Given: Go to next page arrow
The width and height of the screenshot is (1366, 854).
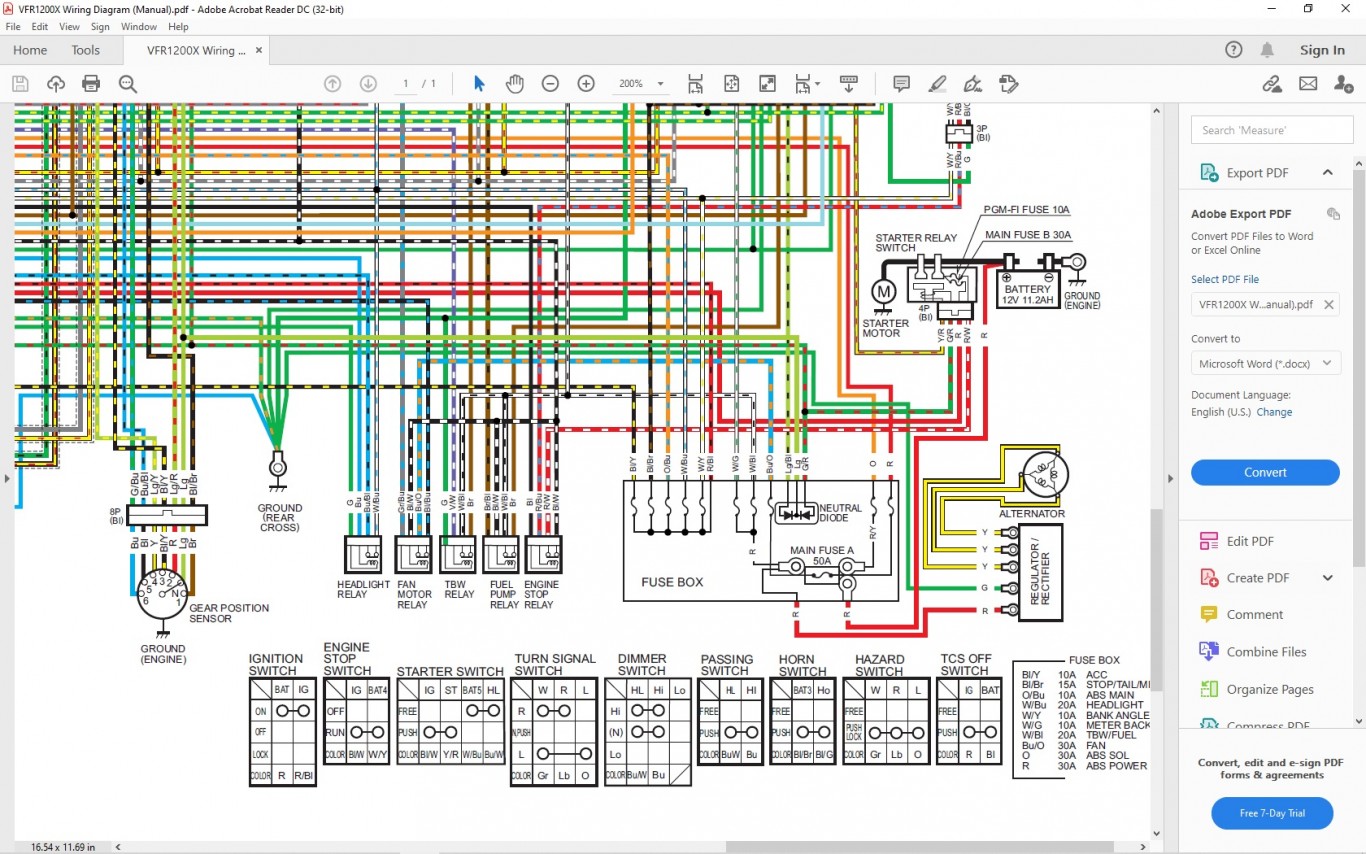Looking at the screenshot, I should [368, 84].
